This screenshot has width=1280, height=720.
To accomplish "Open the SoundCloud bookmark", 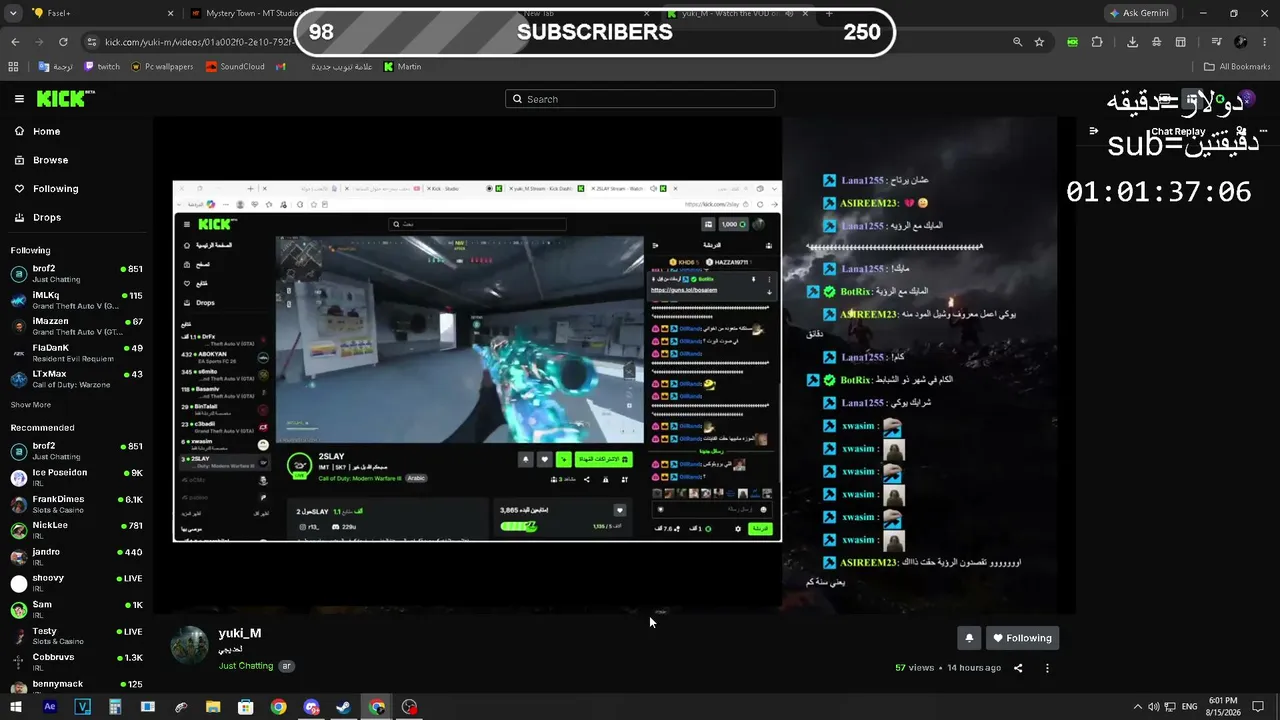I will pyautogui.click(x=235, y=67).
